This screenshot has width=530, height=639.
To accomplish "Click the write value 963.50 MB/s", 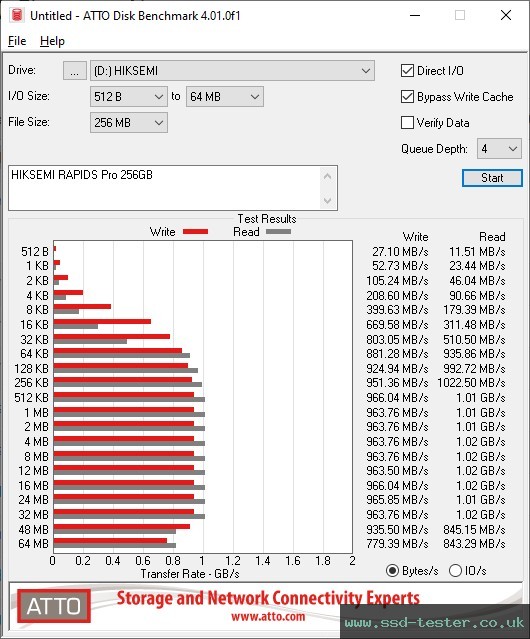I will tap(397, 471).
